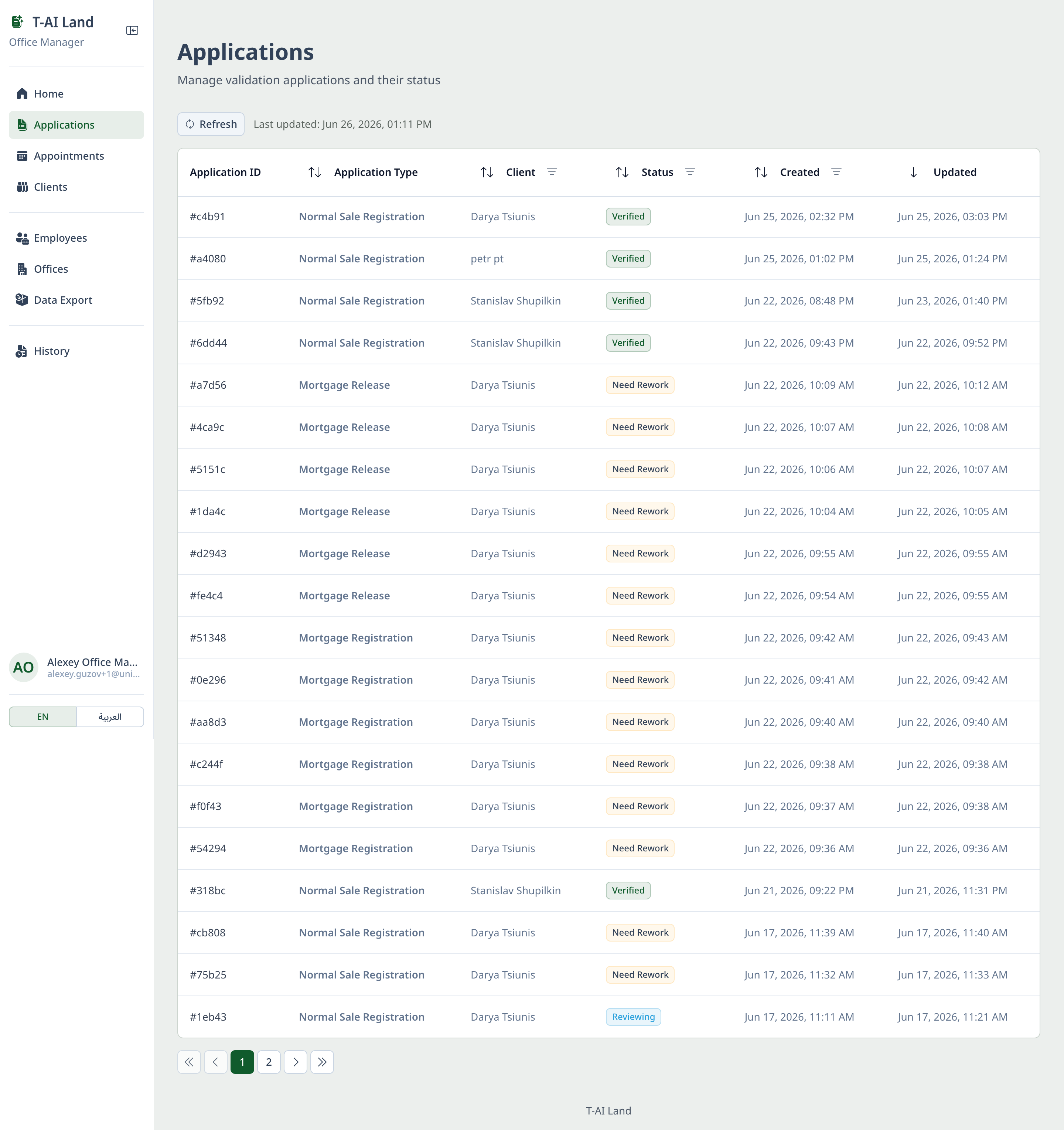This screenshot has height=1130, width=1064.
Task: Click the Clients people icon
Action: point(22,187)
